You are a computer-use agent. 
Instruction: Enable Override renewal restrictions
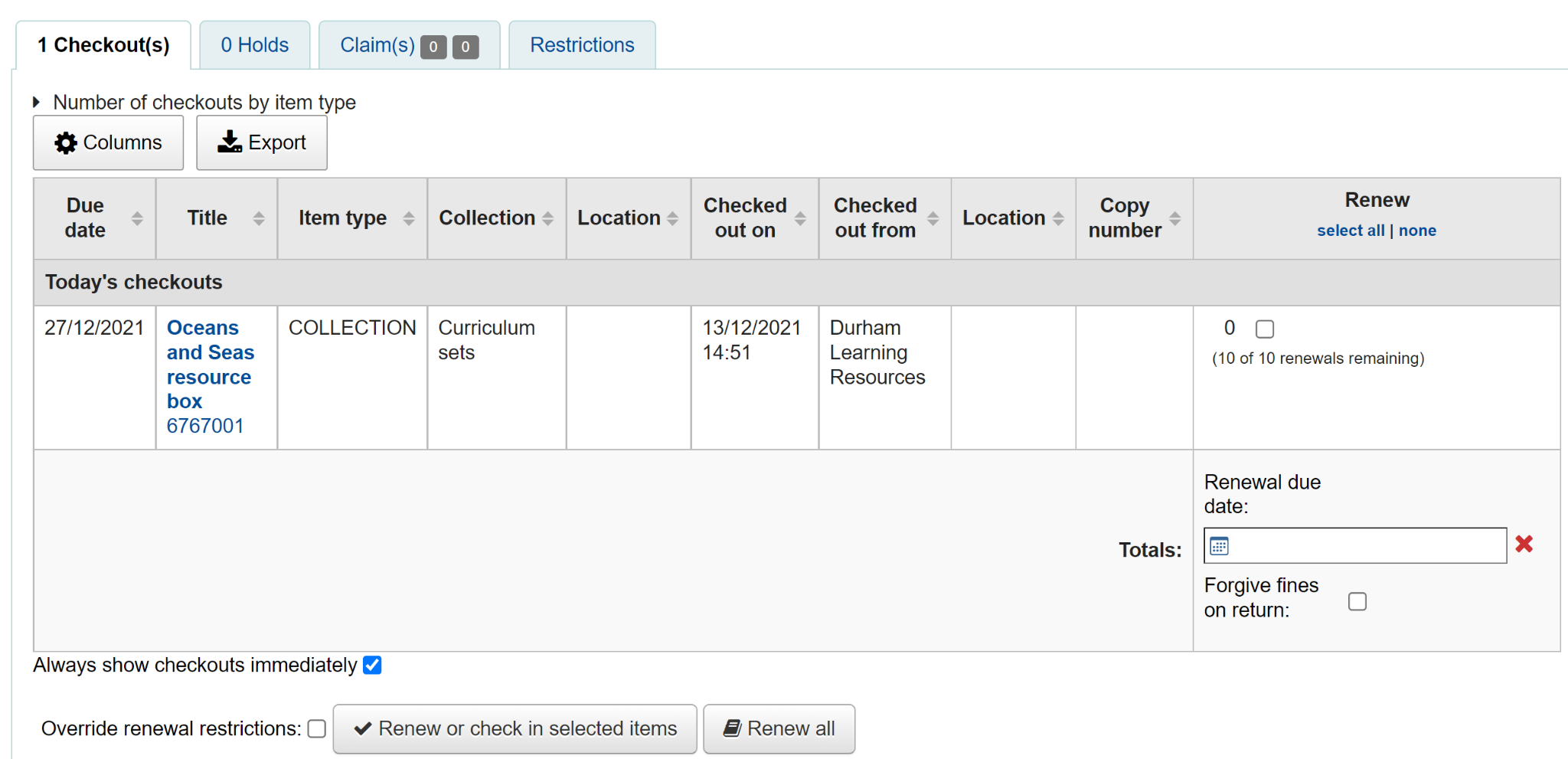[x=316, y=728]
